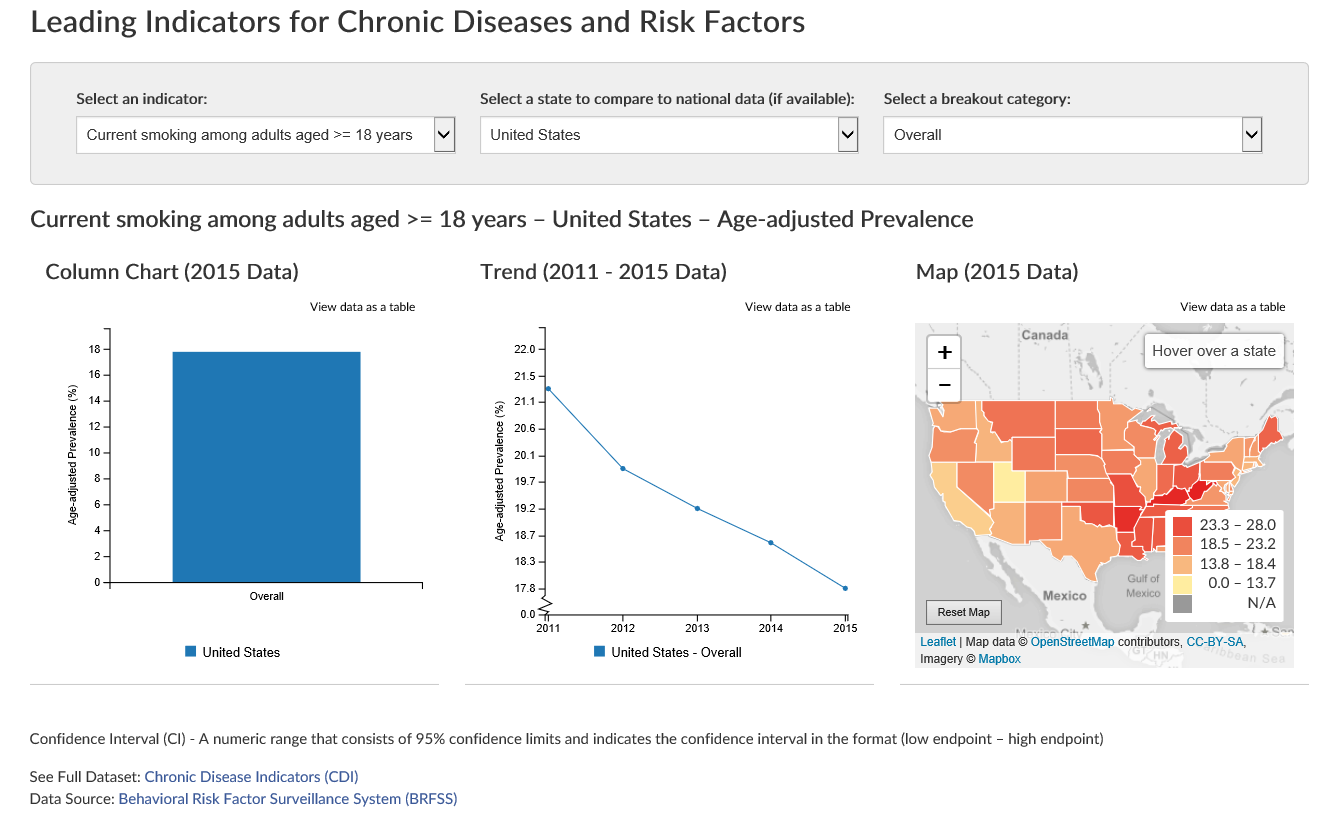Open the breakout category dropdown arrow
The image size is (1321, 818).
(x=1251, y=134)
